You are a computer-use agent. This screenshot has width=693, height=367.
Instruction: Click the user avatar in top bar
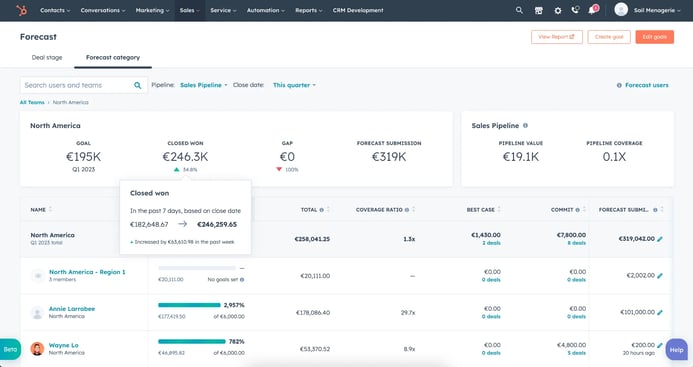tap(621, 10)
